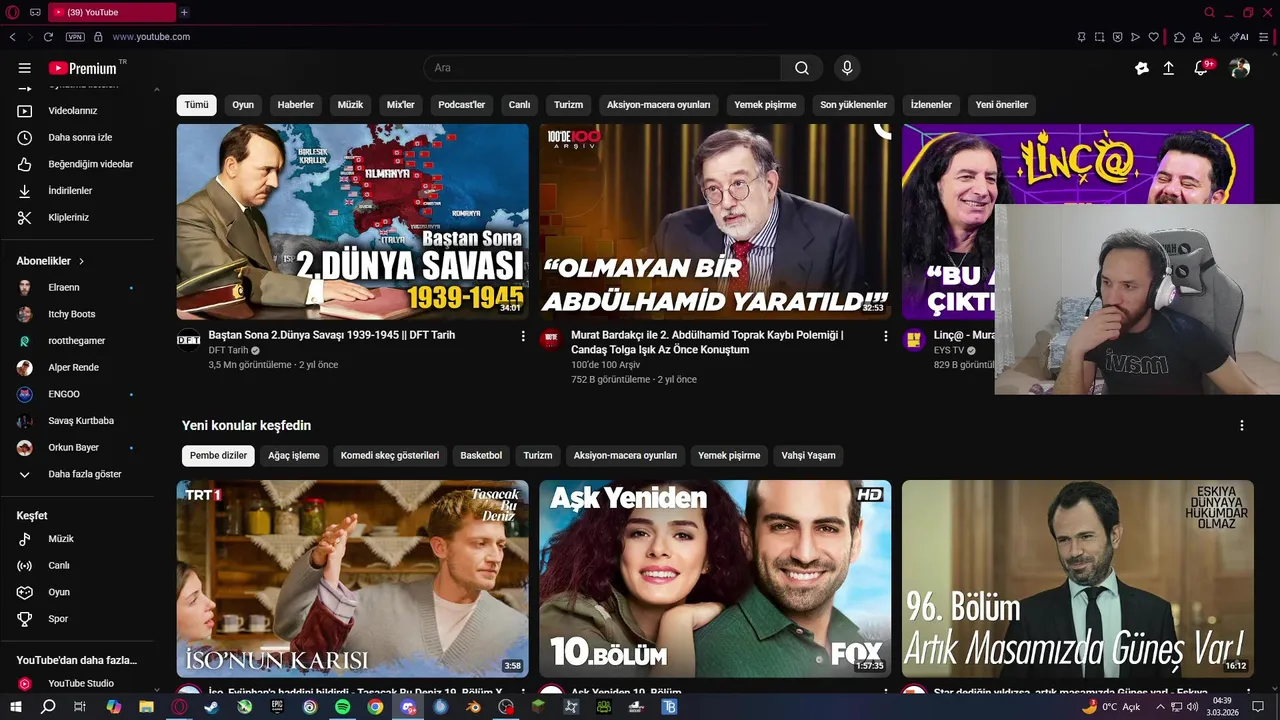Open Epic Games Launcher from taskbar

coord(277,707)
